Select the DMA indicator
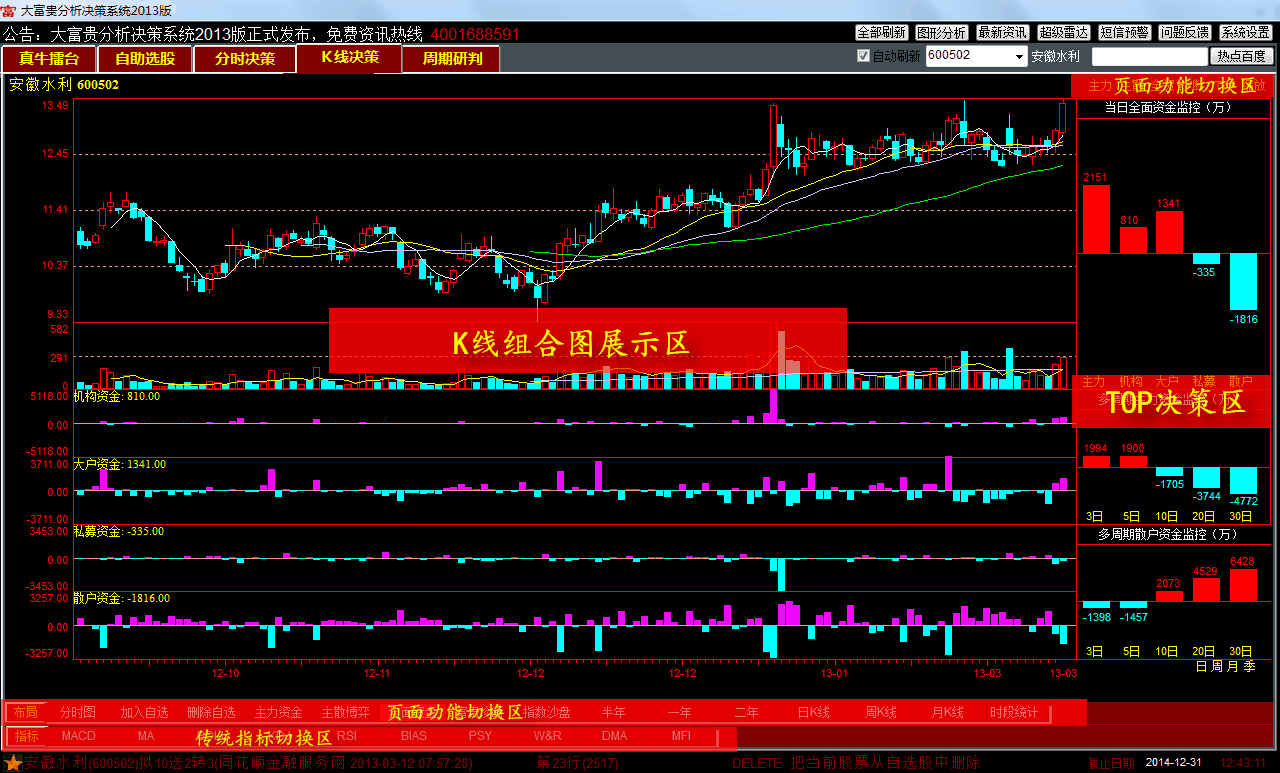 pos(615,736)
